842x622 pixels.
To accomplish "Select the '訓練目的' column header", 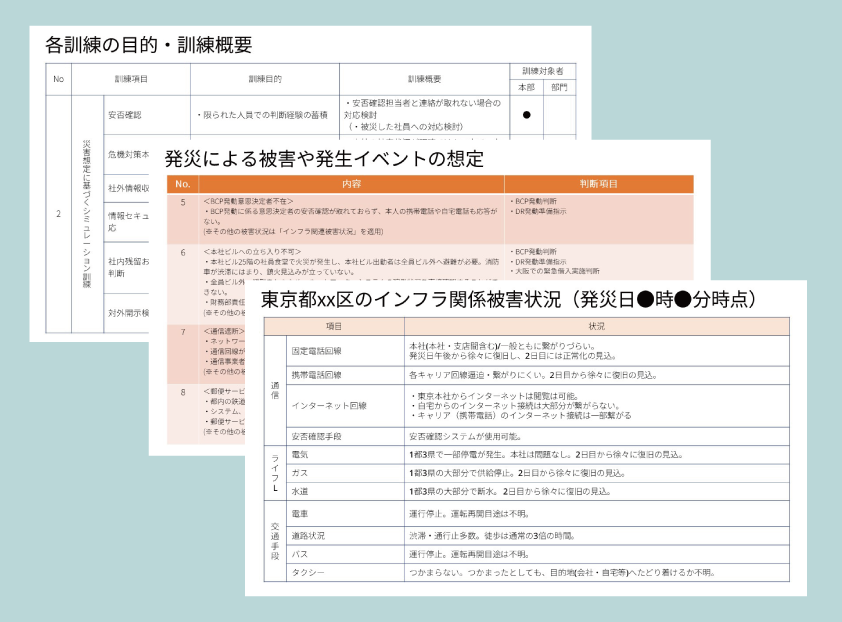I will (x=265, y=79).
